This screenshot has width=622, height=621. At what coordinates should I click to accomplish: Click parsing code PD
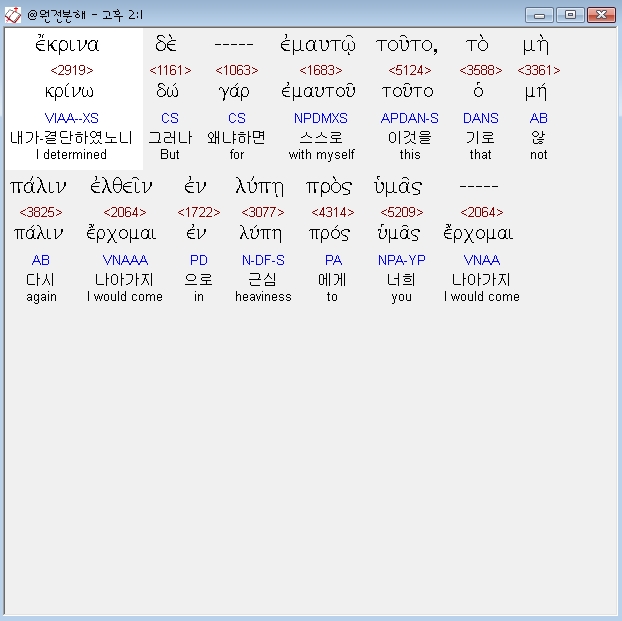[x=199, y=260]
